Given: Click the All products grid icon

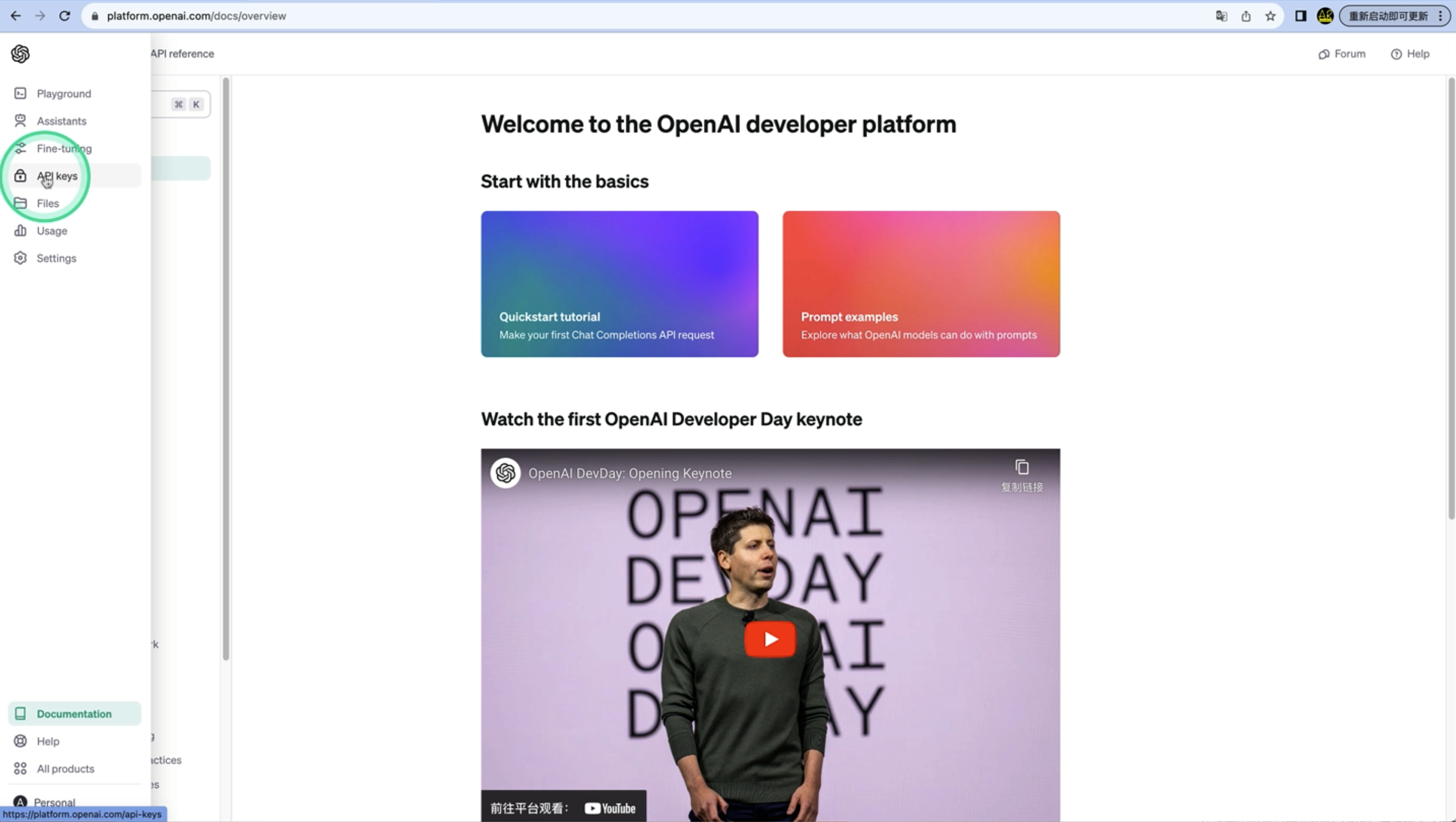Looking at the screenshot, I should pyautogui.click(x=20, y=768).
